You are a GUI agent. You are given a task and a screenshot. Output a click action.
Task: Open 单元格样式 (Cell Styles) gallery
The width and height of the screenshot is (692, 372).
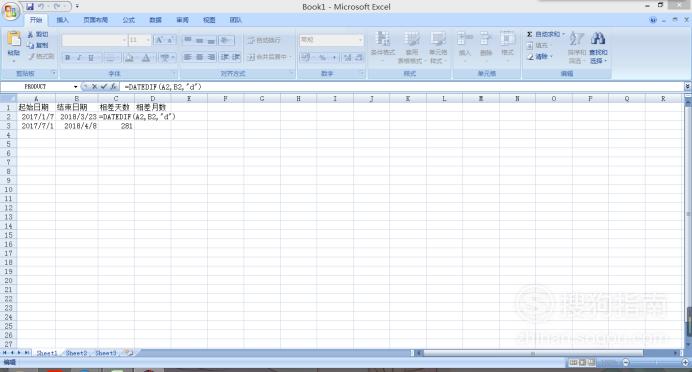438,47
